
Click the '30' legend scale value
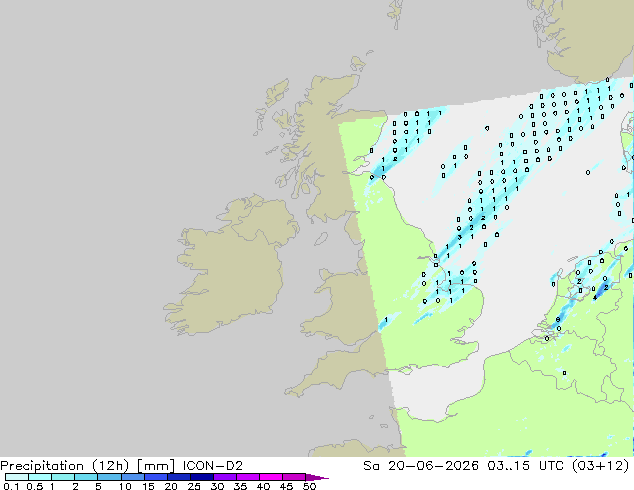(x=217, y=486)
